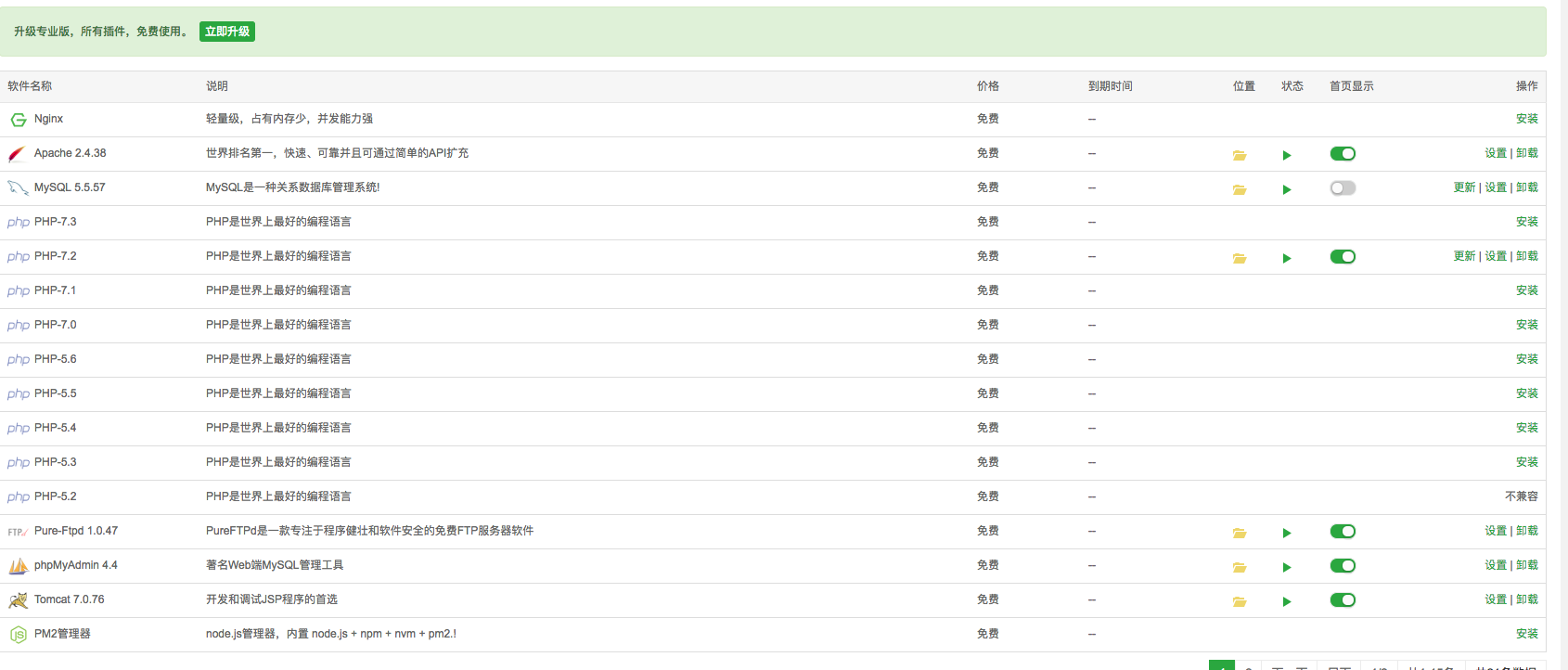Click the 首页显示 column header

1352,86
